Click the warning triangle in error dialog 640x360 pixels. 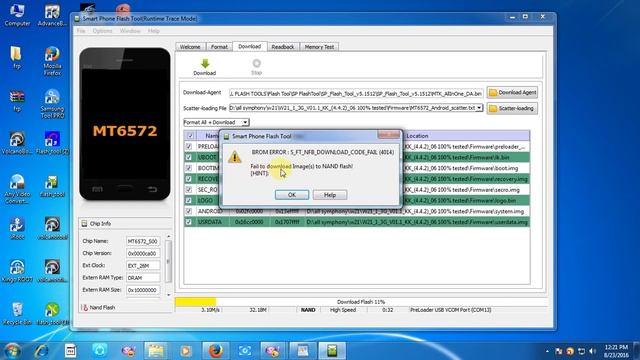(234, 157)
